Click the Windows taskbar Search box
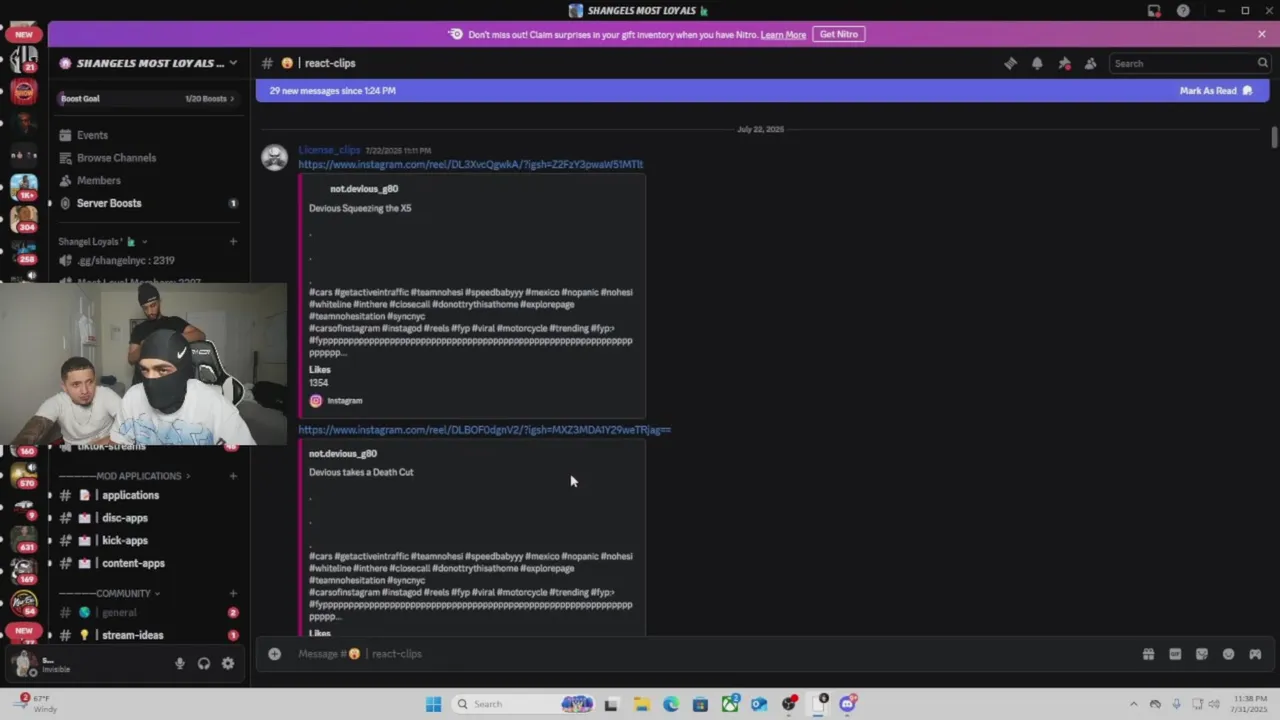This screenshot has width=1280, height=720. coord(522,704)
